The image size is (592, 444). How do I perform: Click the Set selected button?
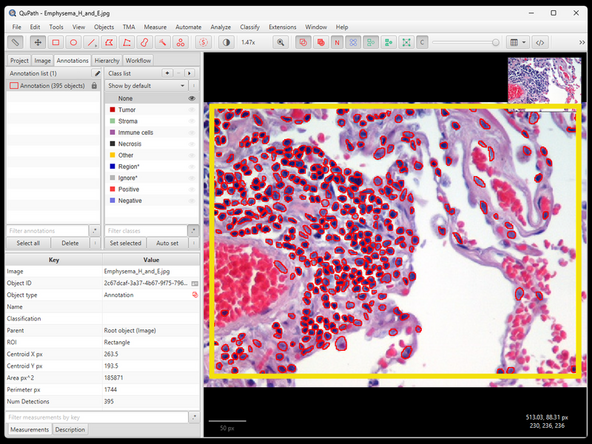click(125, 243)
